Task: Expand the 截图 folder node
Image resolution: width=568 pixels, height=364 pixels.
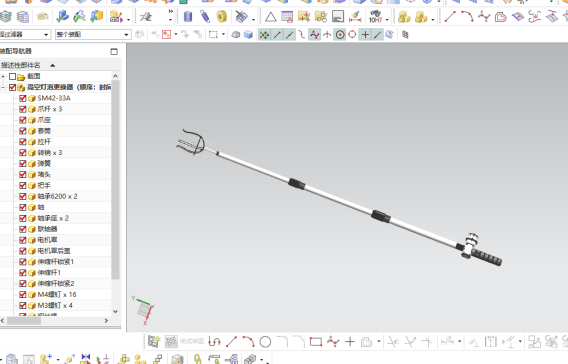Action: [3, 76]
